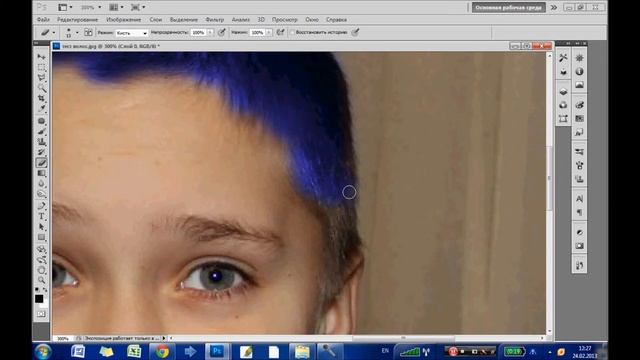Toggle pressure for size button
Screen dimensions: 640x360
(x=356, y=32)
